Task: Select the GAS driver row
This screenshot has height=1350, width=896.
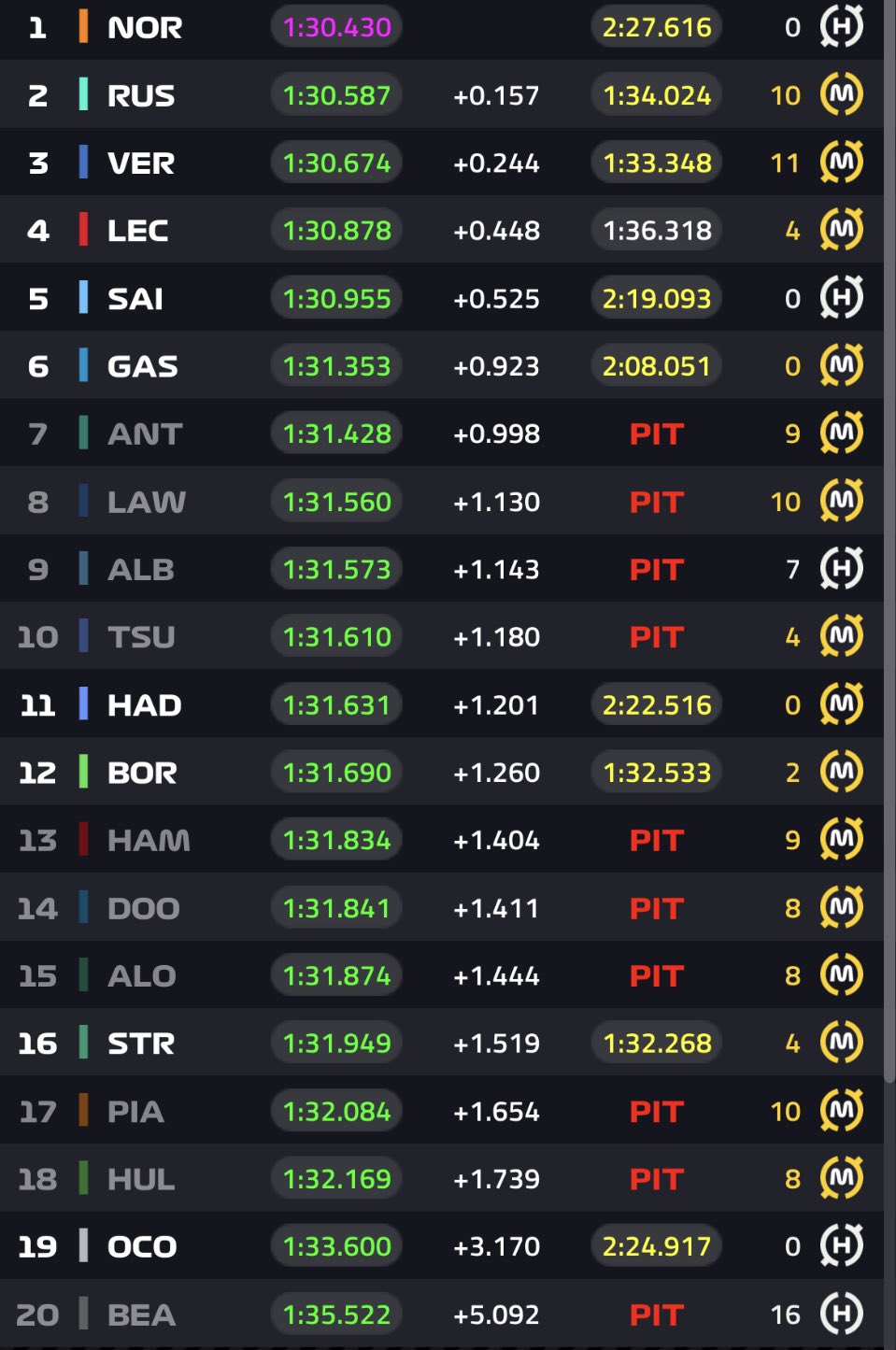Action: point(442,365)
